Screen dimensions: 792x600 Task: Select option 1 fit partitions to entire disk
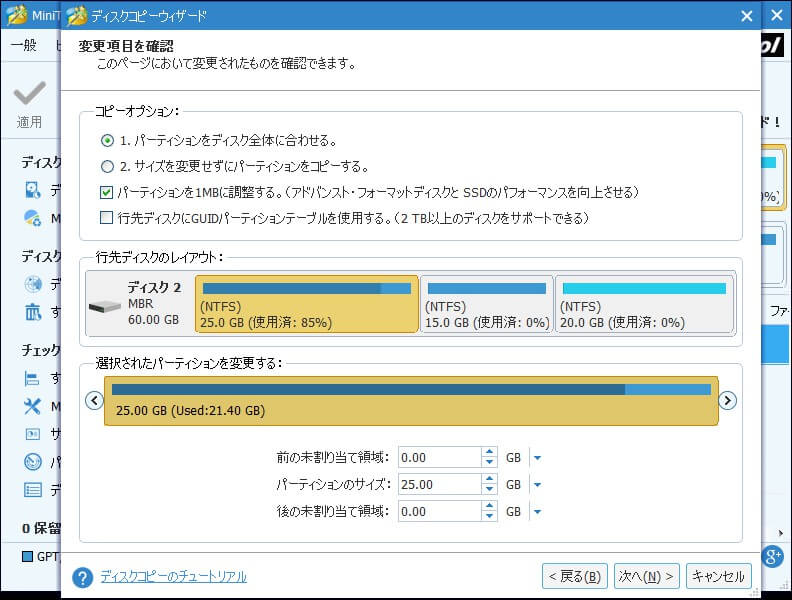(107, 140)
